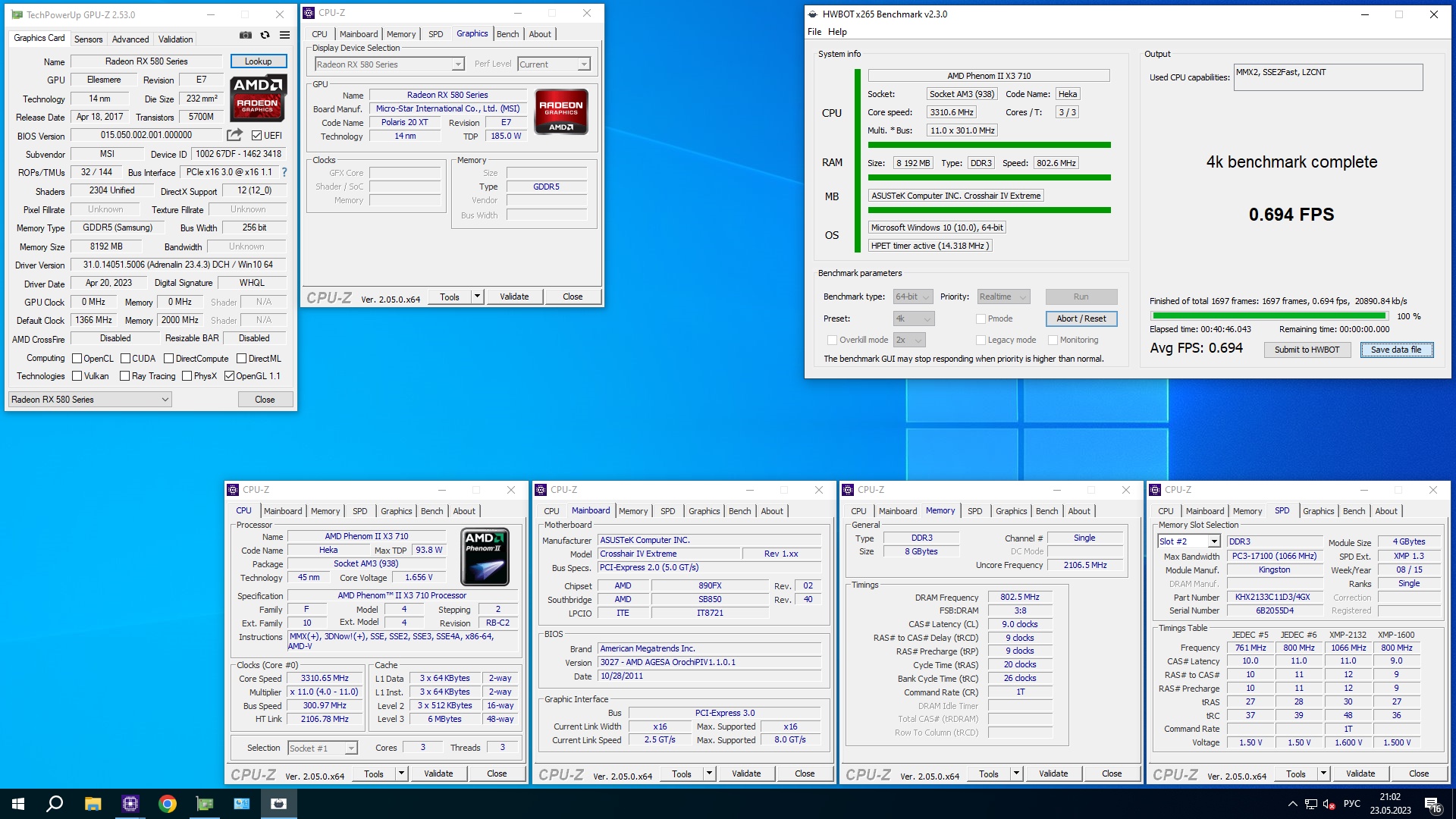Click the РУС language indicator
The image size is (1456, 819).
(1351, 804)
